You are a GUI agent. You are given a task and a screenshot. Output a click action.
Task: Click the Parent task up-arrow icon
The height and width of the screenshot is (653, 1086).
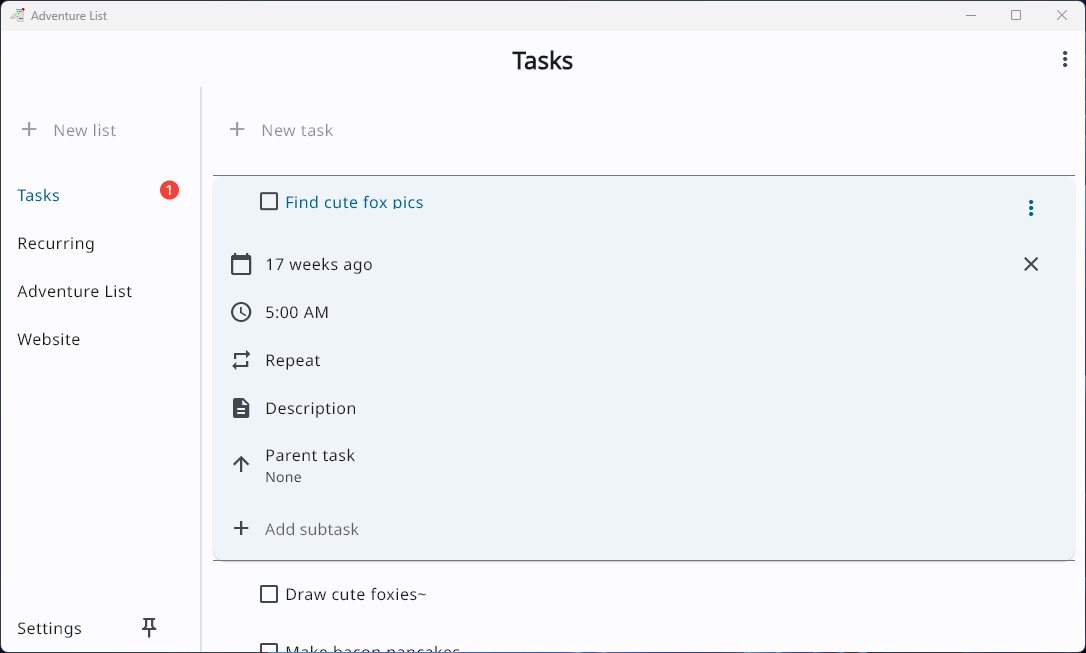241,464
